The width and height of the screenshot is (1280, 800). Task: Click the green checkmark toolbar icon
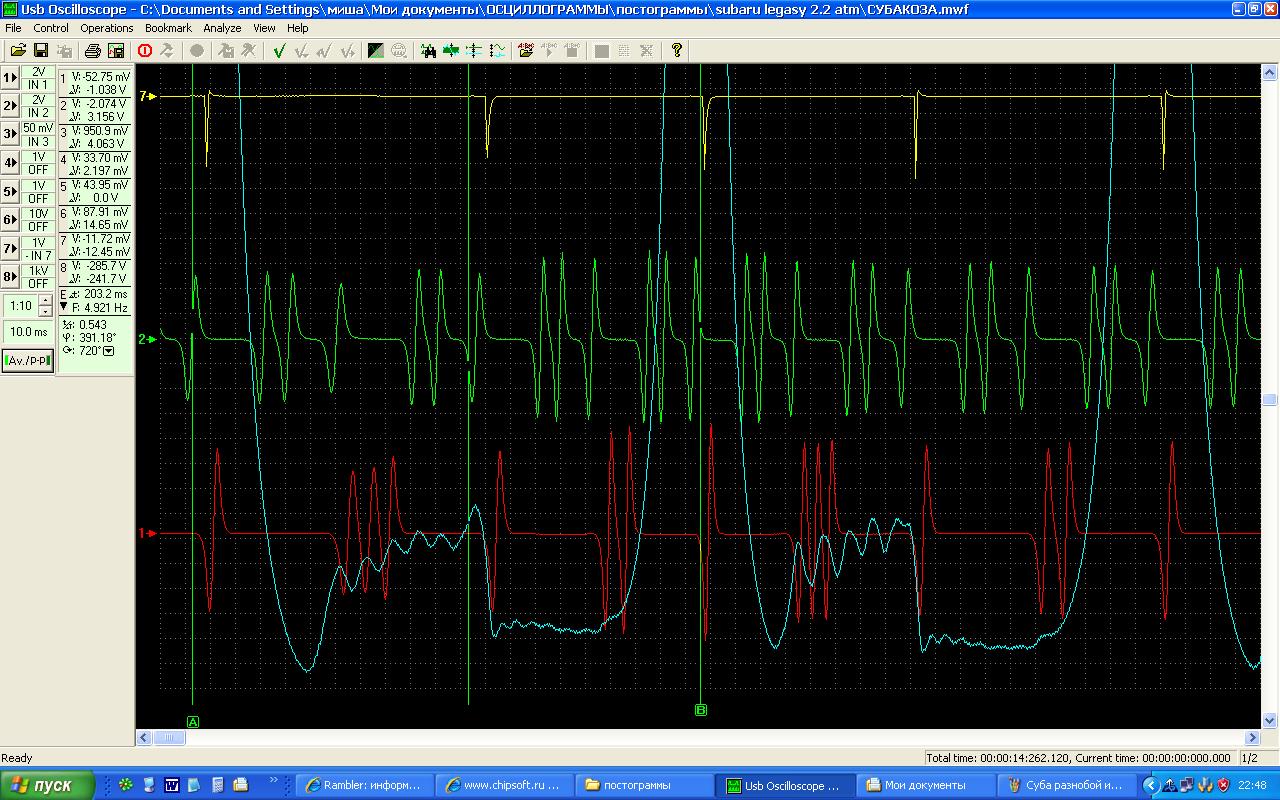click(x=279, y=50)
